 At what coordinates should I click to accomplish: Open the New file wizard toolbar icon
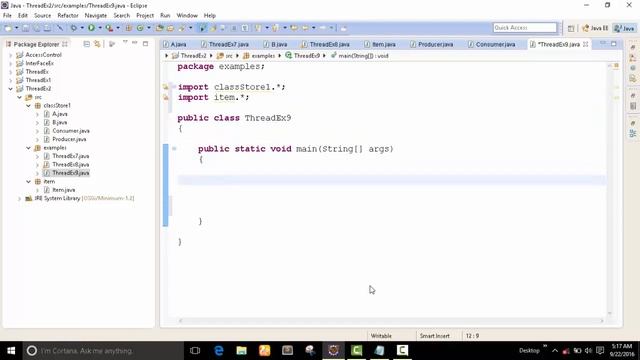click(x=8, y=28)
